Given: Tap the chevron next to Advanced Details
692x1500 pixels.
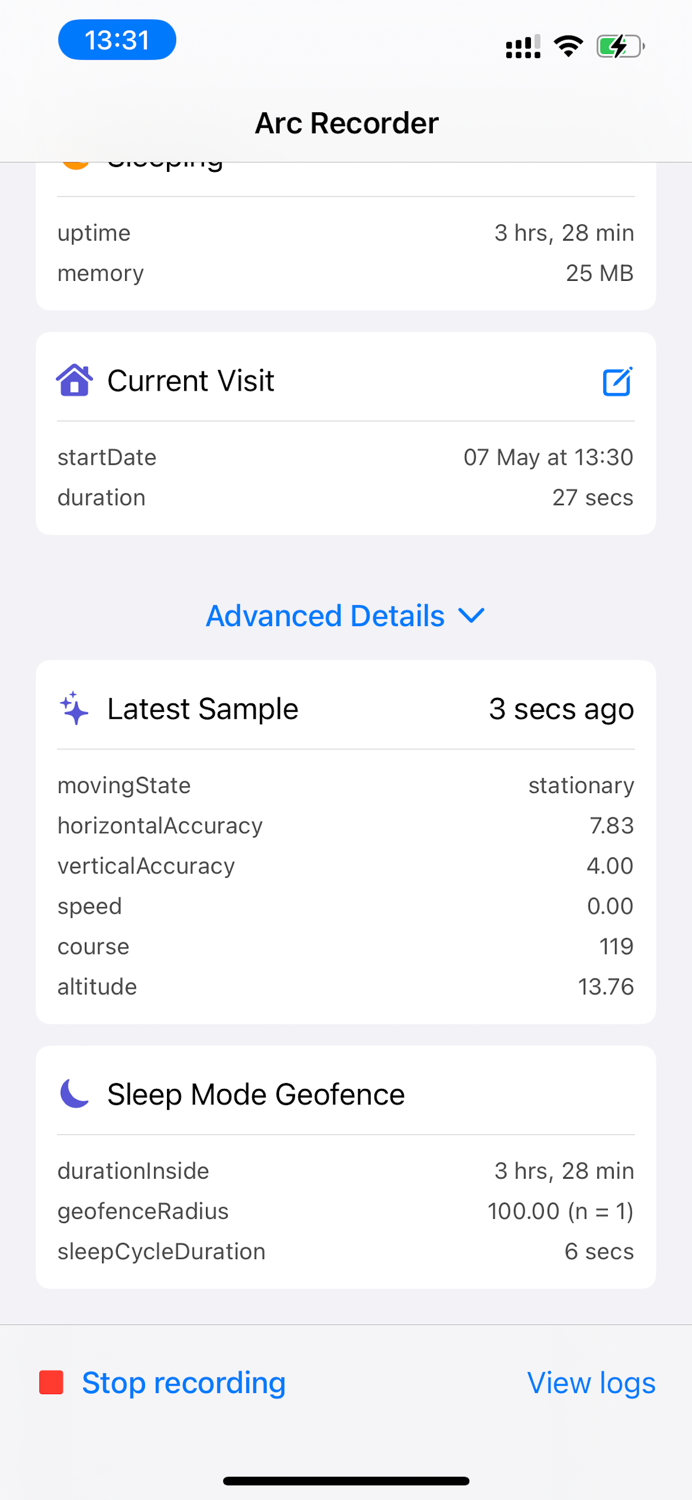Looking at the screenshot, I should [x=471, y=616].
